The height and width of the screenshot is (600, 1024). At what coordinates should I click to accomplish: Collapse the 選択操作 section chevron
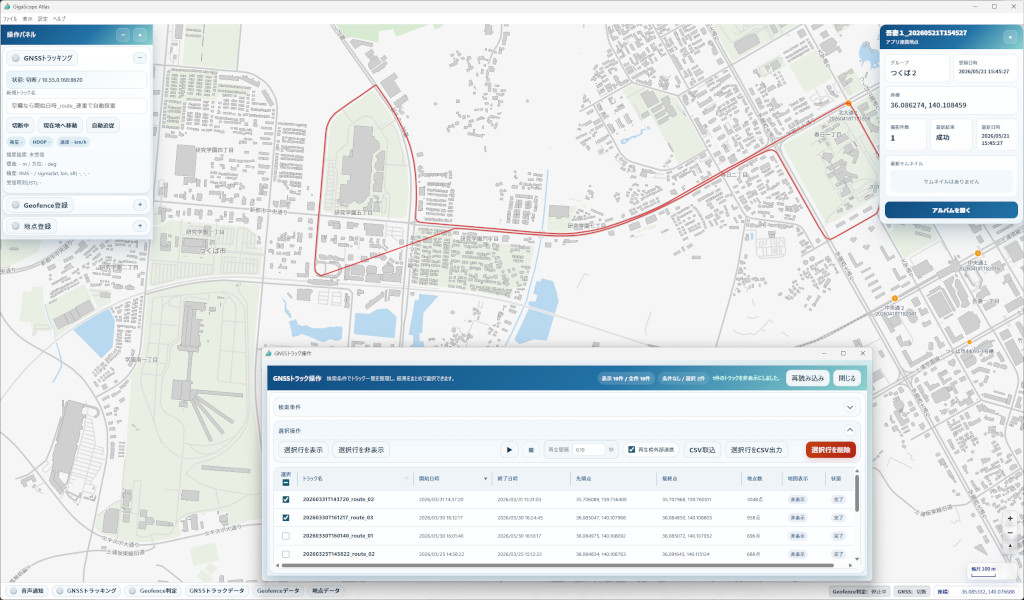[x=850, y=430]
